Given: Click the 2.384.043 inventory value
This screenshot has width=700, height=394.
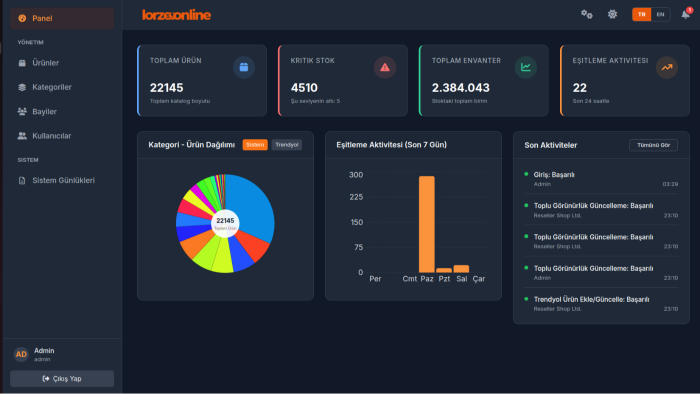Looking at the screenshot, I should [461, 88].
